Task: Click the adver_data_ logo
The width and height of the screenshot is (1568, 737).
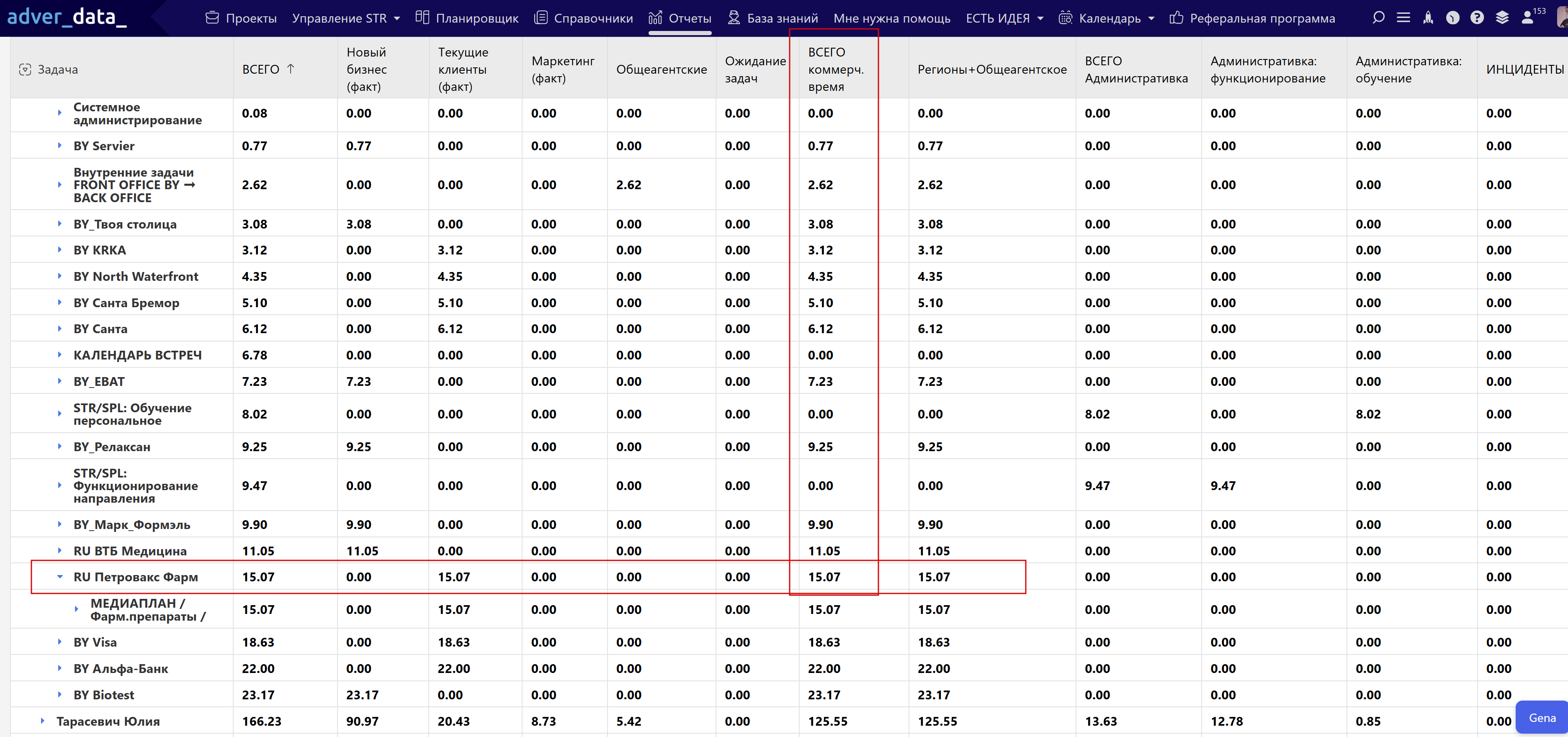Action: click(67, 16)
